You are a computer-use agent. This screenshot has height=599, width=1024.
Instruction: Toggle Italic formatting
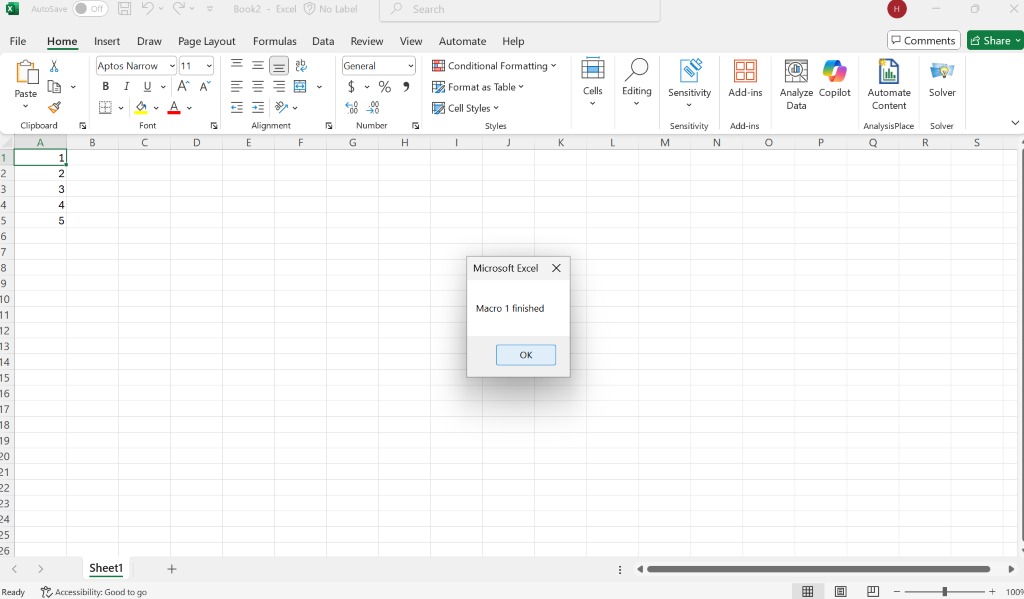tap(126, 86)
